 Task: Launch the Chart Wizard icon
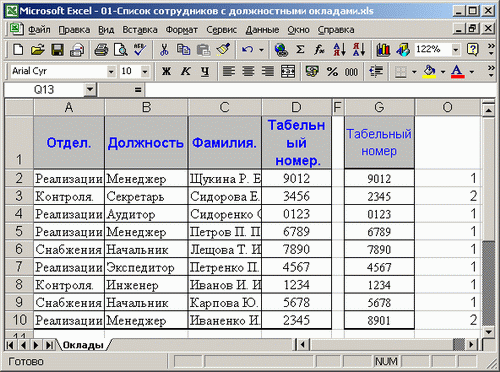click(383, 50)
